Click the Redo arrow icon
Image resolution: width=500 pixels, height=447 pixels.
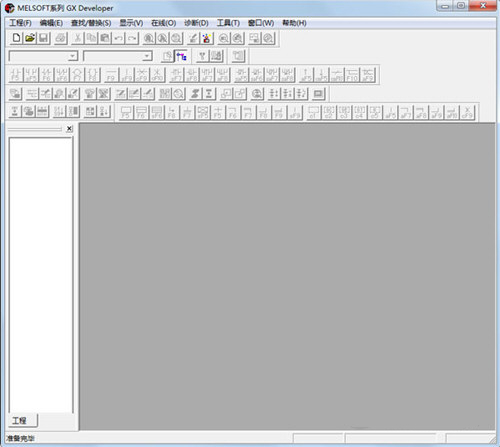[x=132, y=38]
